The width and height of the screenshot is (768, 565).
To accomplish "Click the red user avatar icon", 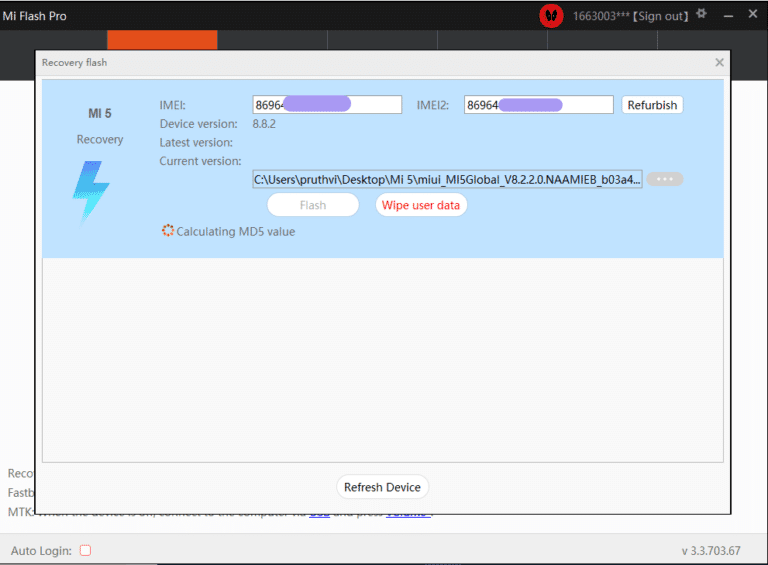I will (551, 16).
